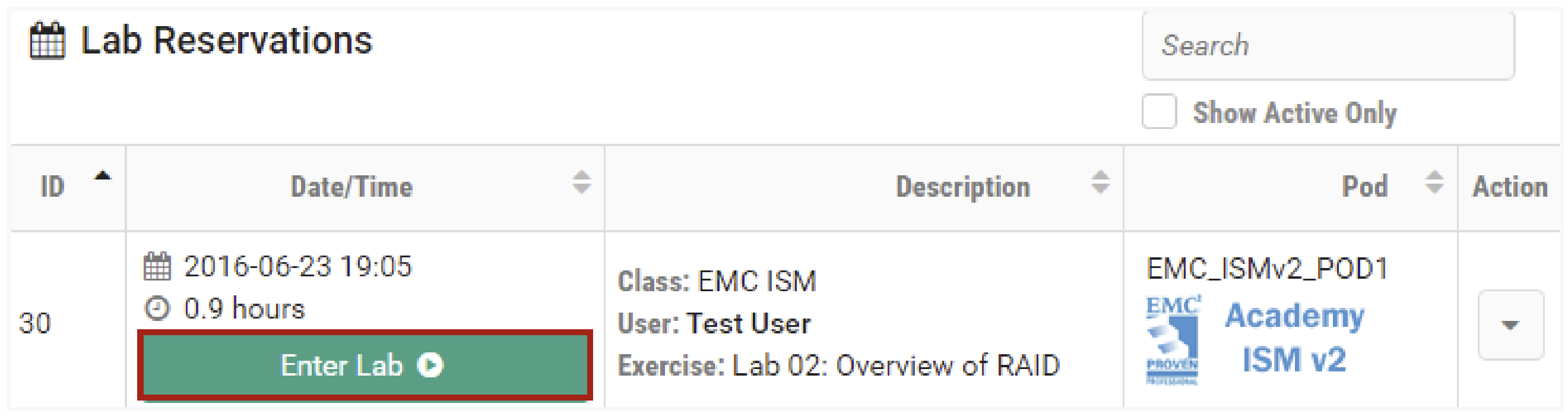
Task: Click the Description column header
Action: (963, 187)
